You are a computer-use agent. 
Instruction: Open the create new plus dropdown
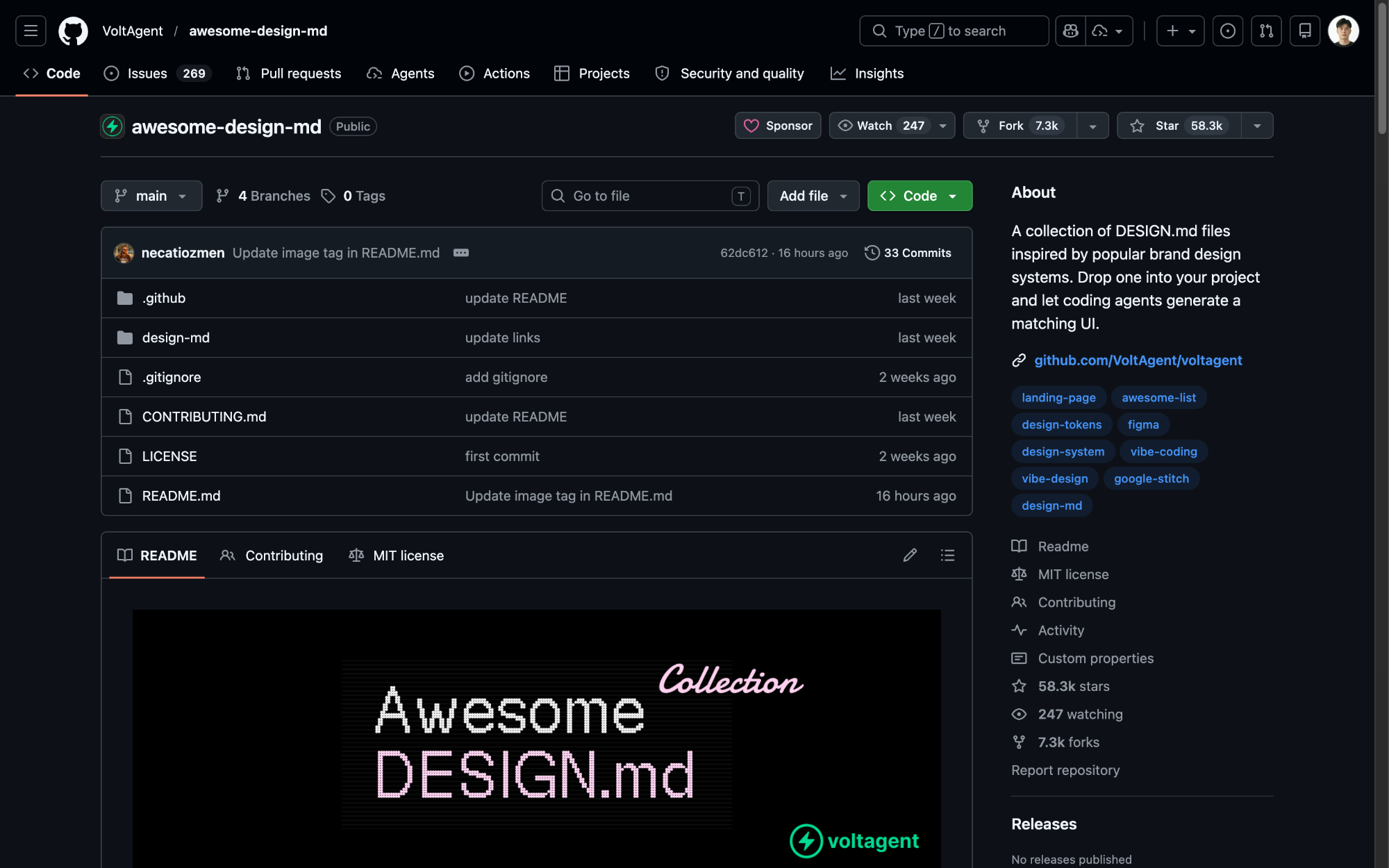coord(1180,31)
